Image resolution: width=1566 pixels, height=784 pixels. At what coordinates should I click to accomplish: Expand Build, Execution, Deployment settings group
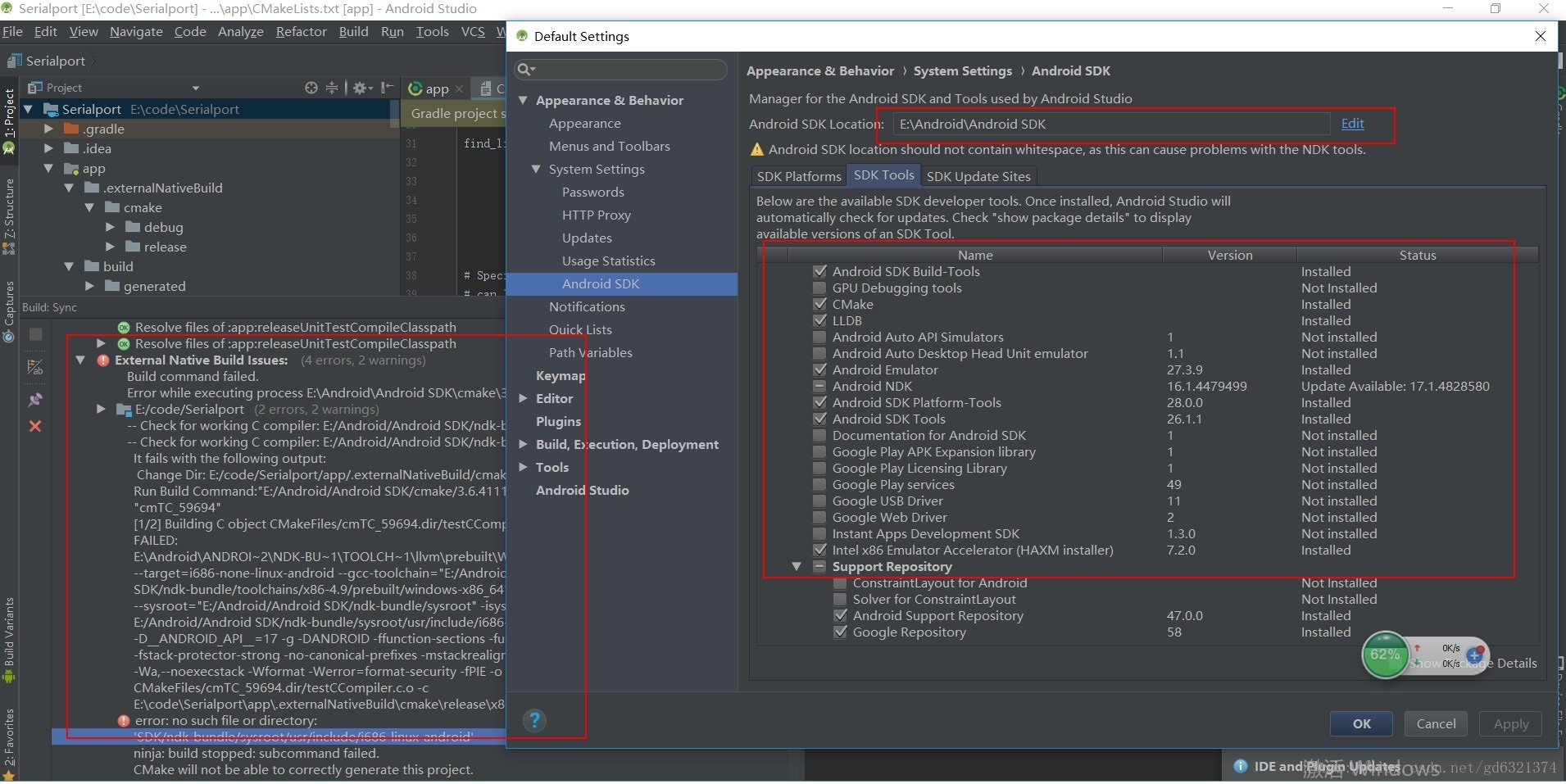click(x=523, y=444)
